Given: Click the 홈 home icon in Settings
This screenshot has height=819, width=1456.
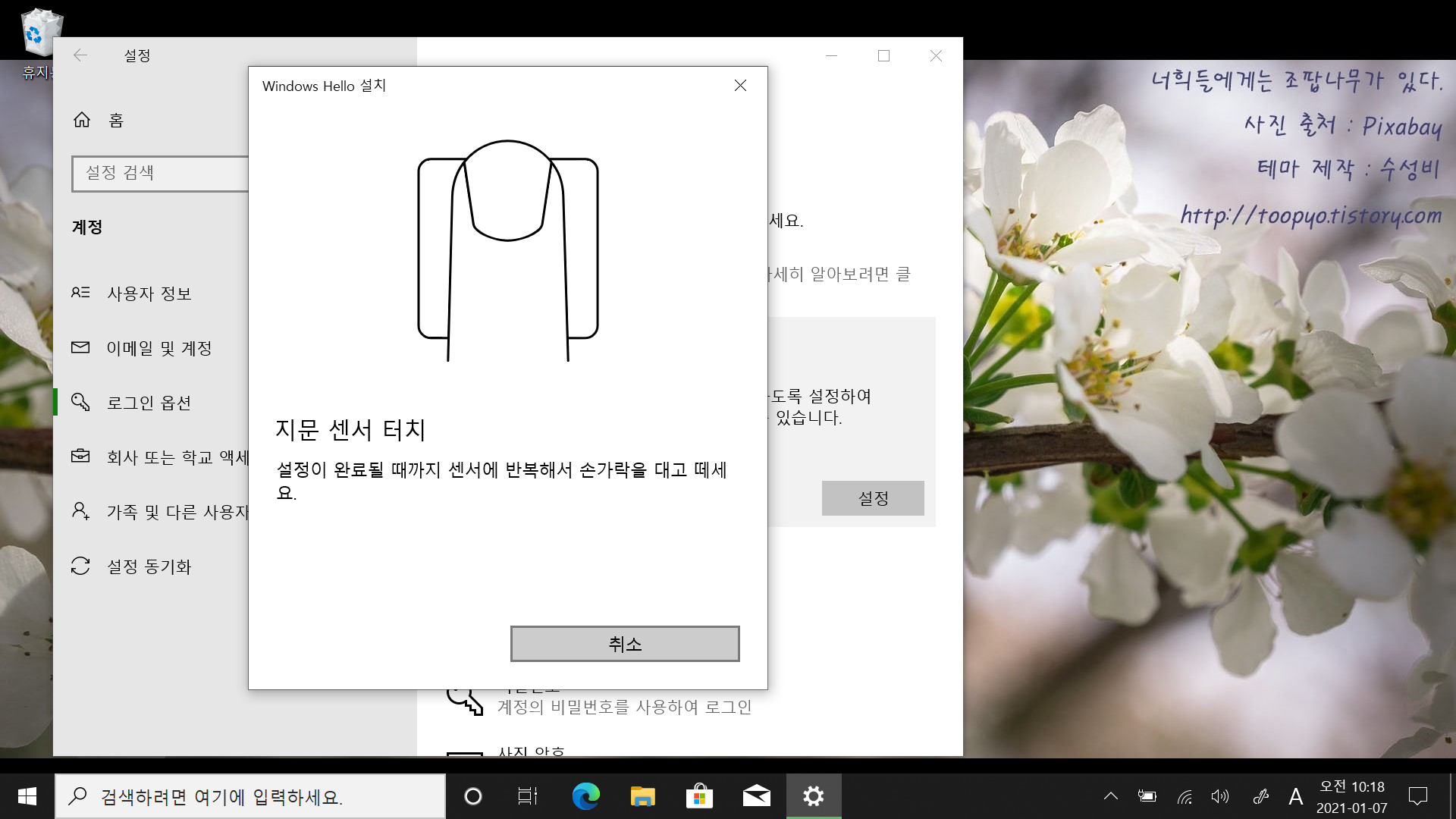Looking at the screenshot, I should (x=82, y=120).
